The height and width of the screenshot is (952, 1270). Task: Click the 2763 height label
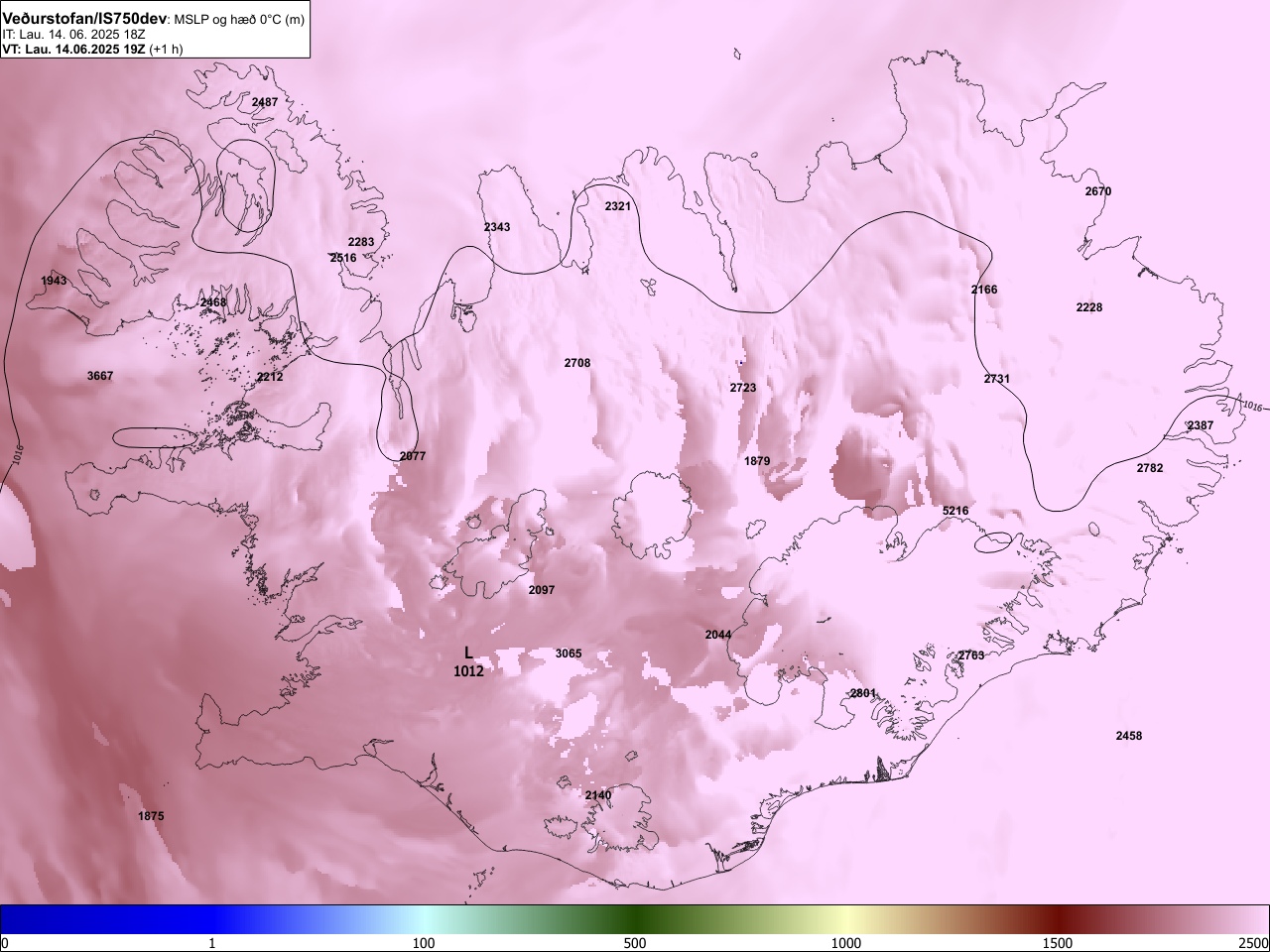click(971, 655)
